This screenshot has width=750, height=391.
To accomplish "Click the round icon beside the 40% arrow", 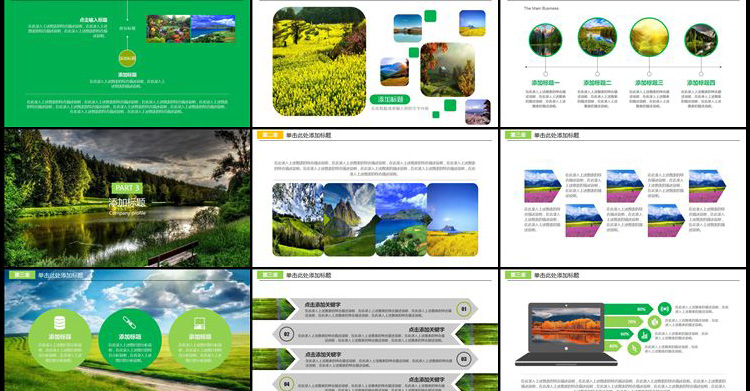I will pyautogui.click(x=634, y=348).
